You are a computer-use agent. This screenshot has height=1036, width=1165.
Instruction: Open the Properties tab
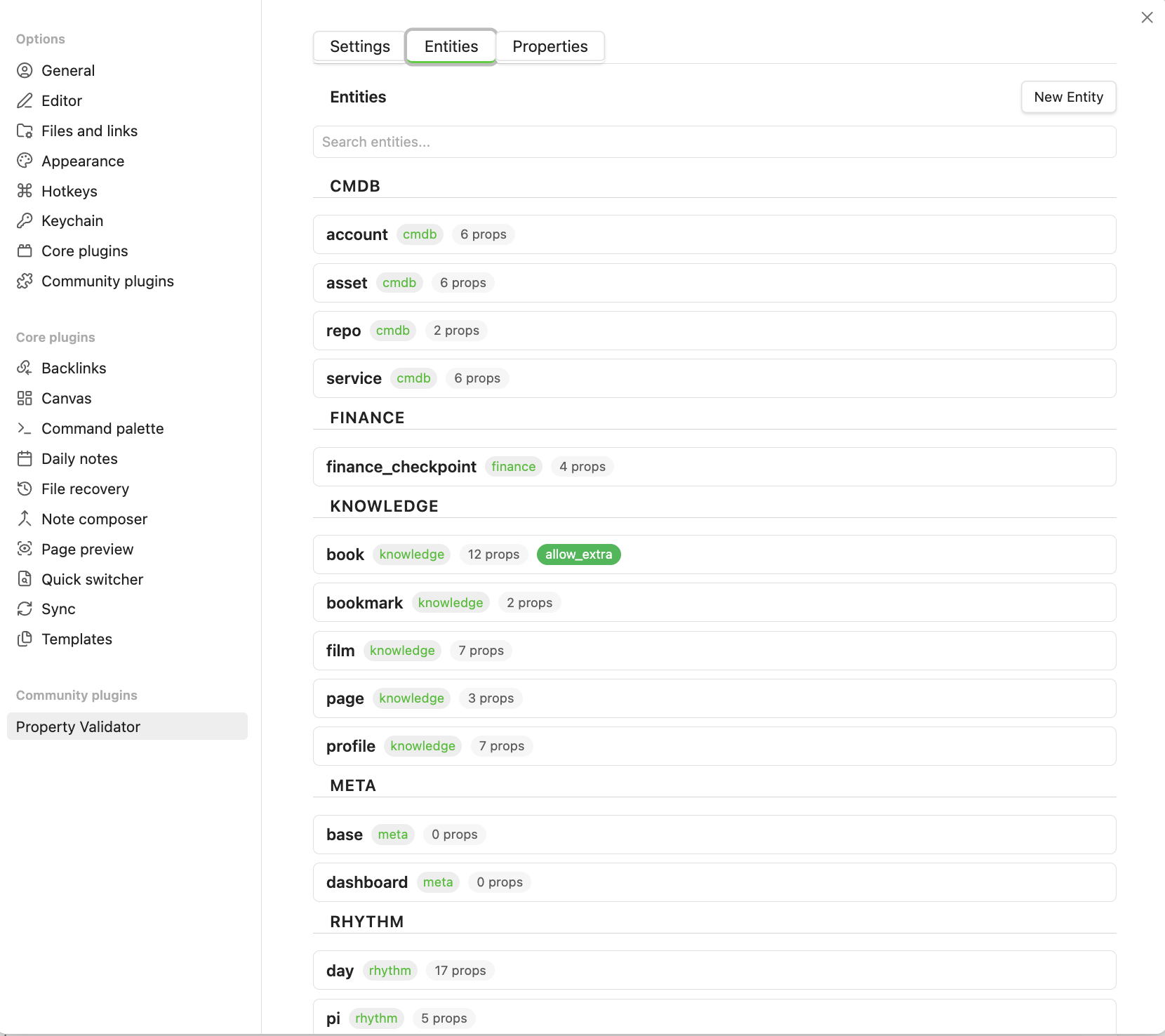coord(550,46)
